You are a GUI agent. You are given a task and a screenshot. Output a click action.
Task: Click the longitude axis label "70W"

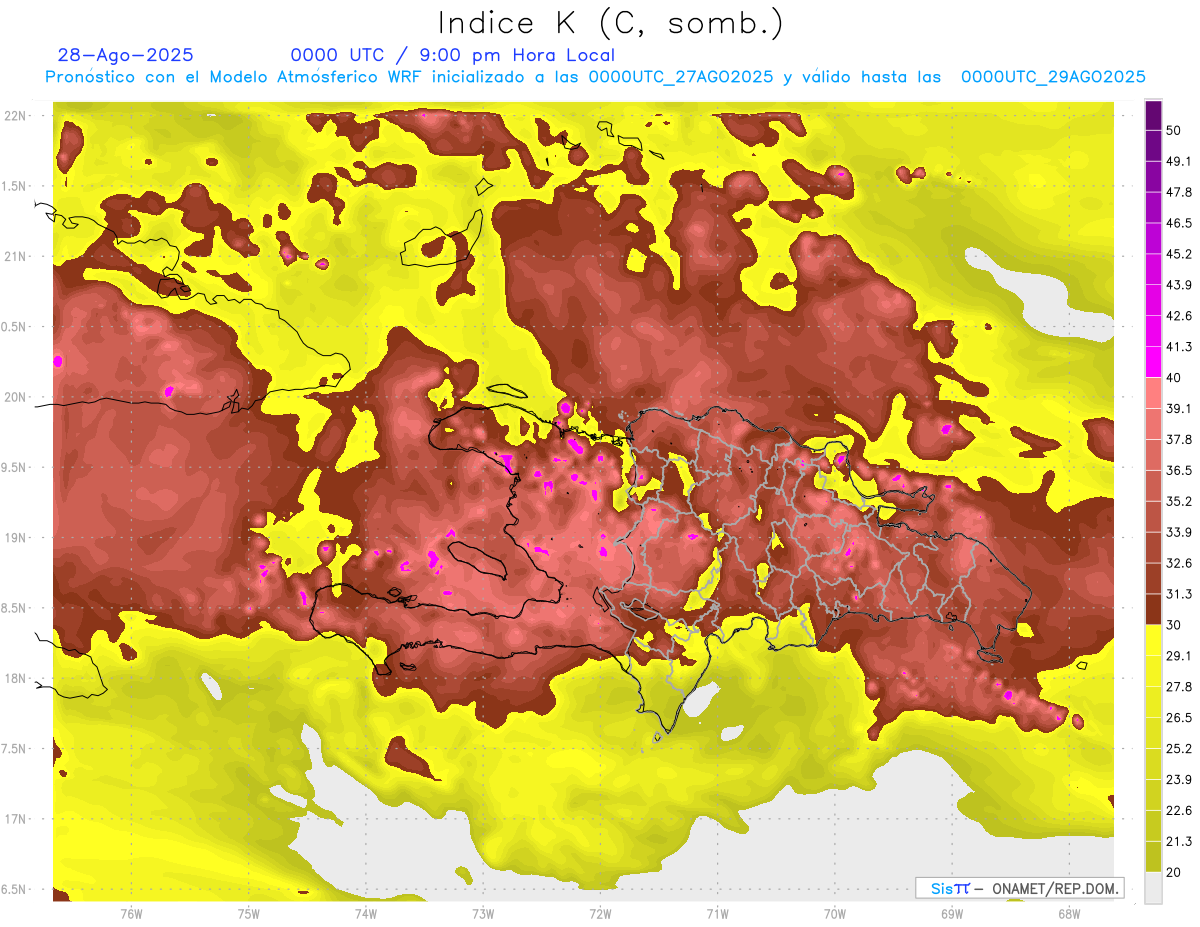[x=835, y=914]
